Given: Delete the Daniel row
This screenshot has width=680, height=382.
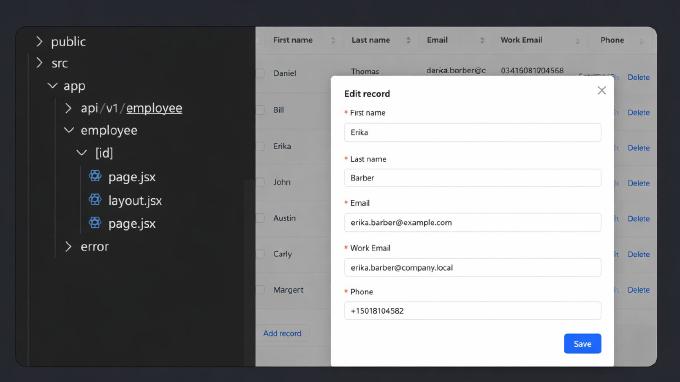Looking at the screenshot, I should (638, 77).
